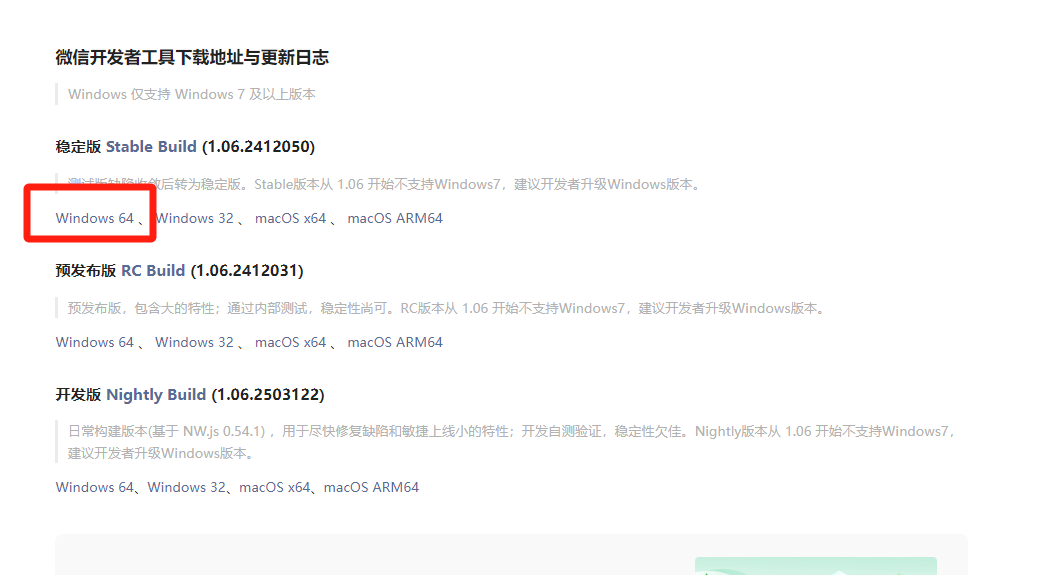This screenshot has height=575, width=1052.
Task: Click the heading 微信开发者工具下载地址与更新日志
Action: (x=192, y=57)
